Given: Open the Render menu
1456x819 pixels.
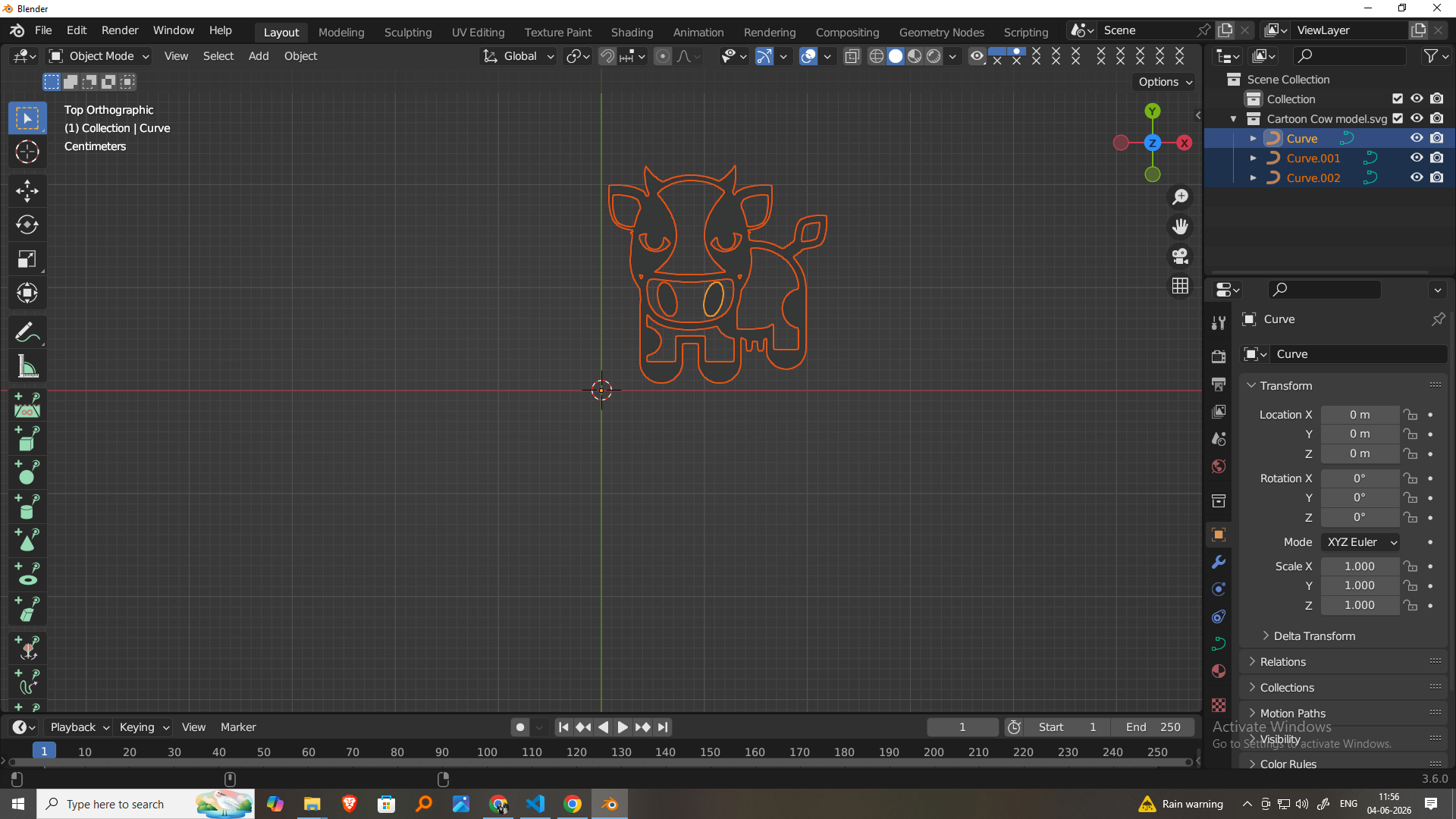Looking at the screenshot, I should click(120, 30).
